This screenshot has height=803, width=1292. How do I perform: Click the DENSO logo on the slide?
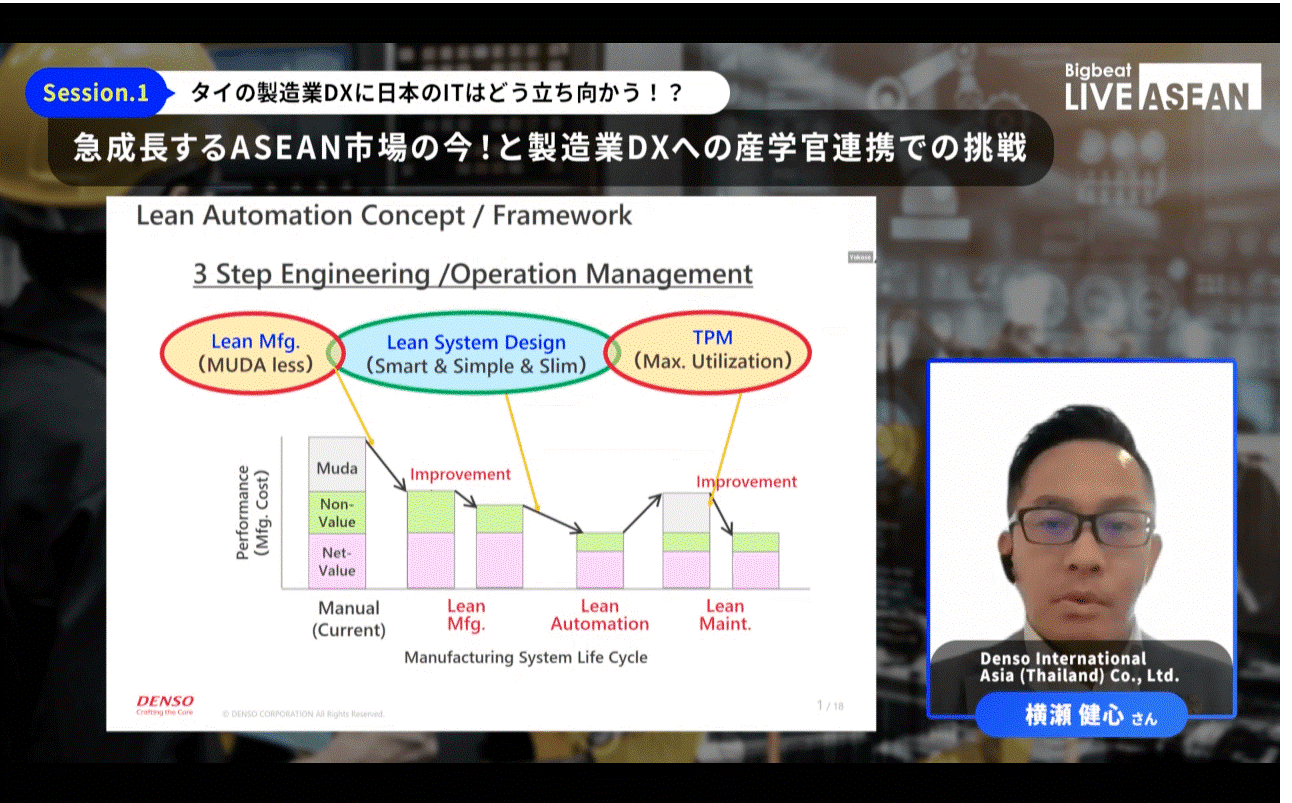point(165,705)
